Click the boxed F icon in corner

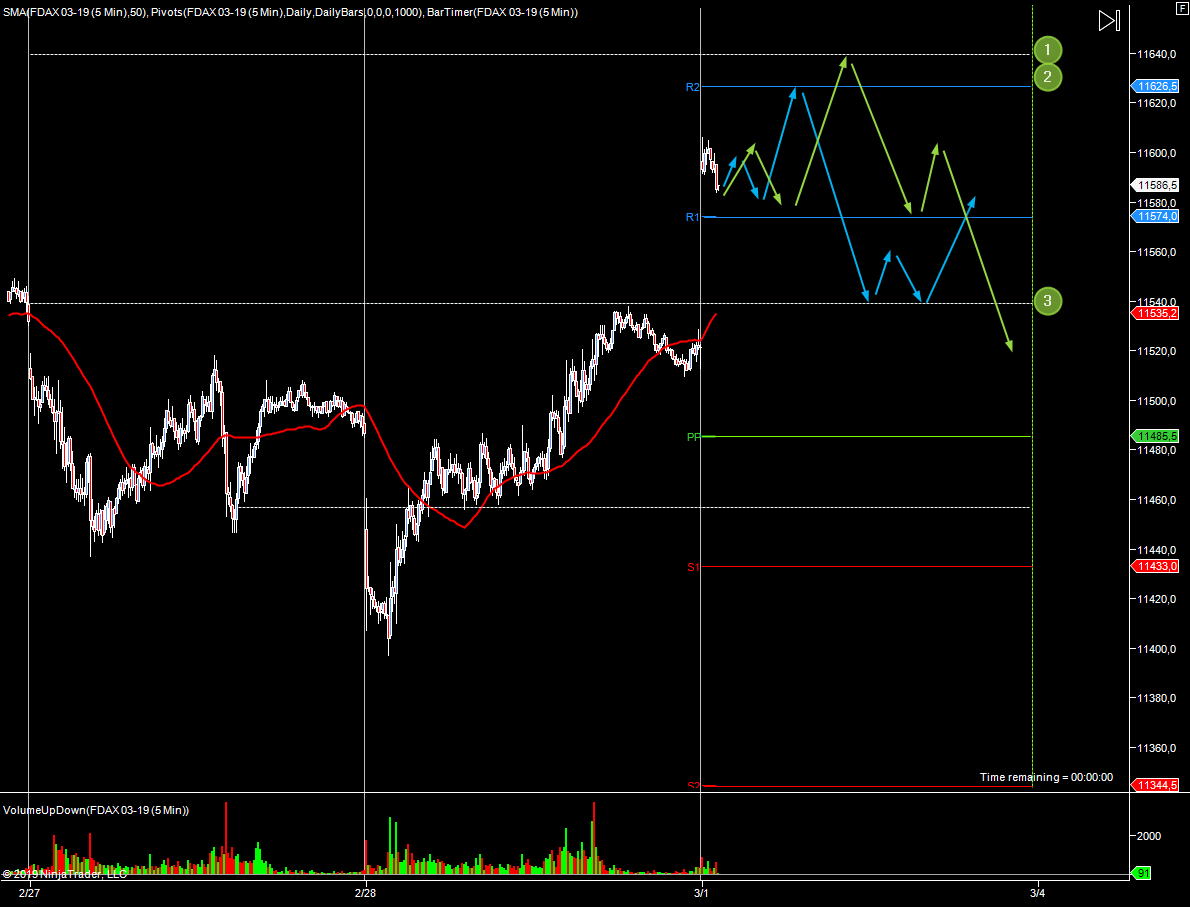(1182, 7)
